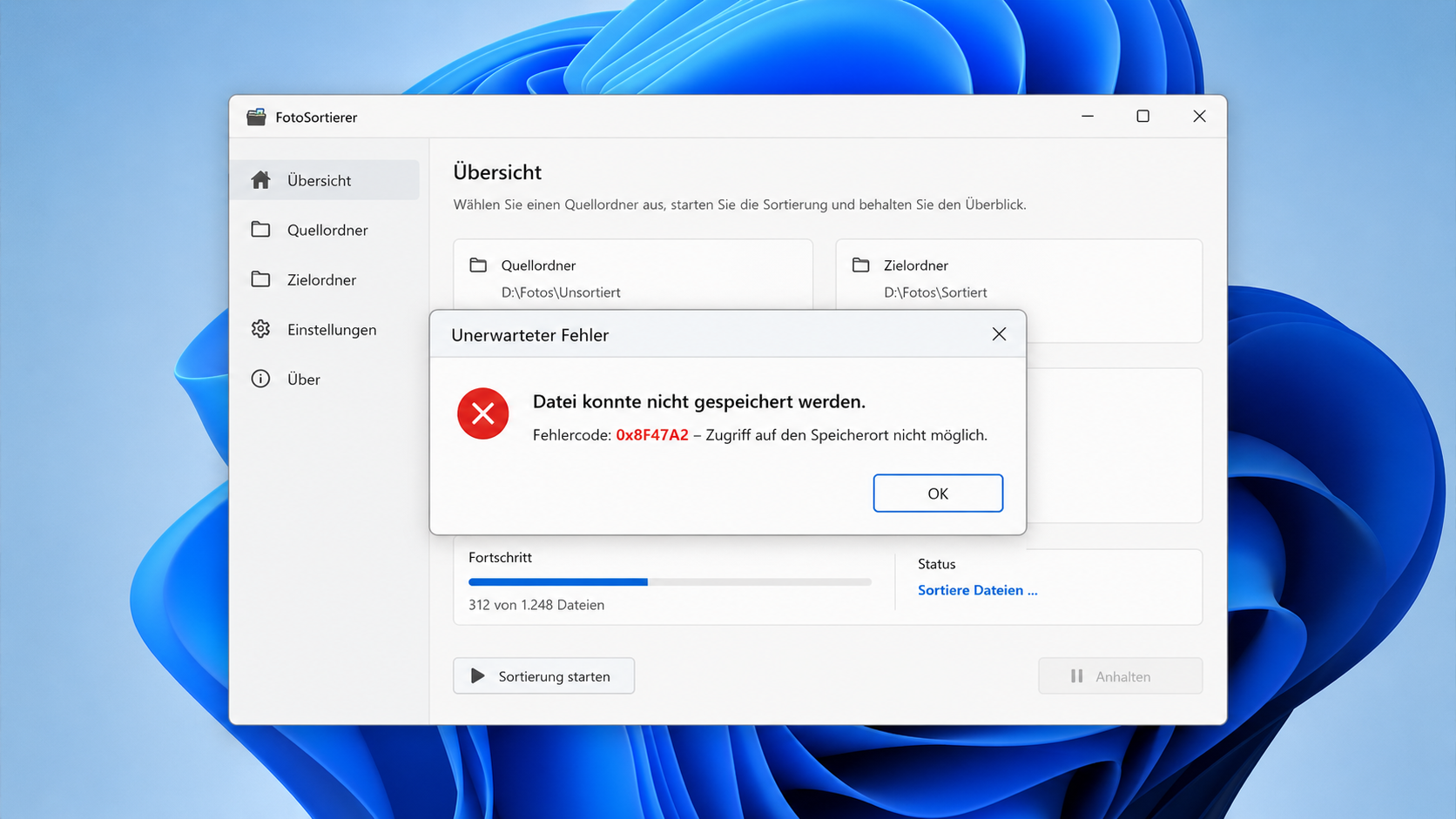Click the folder icon on Quellordner card
This screenshot has height=819, width=1456.
(x=478, y=265)
